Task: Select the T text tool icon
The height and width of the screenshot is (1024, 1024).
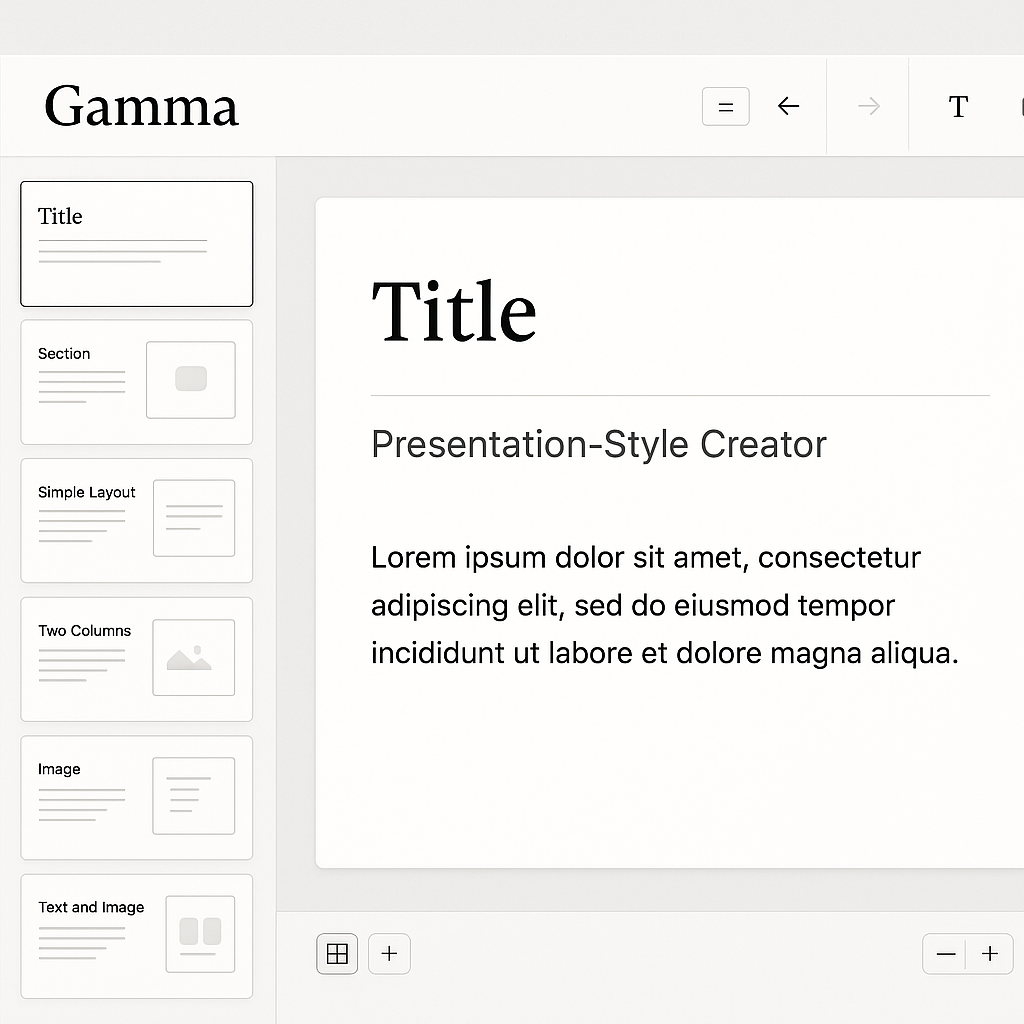Action: [x=958, y=106]
